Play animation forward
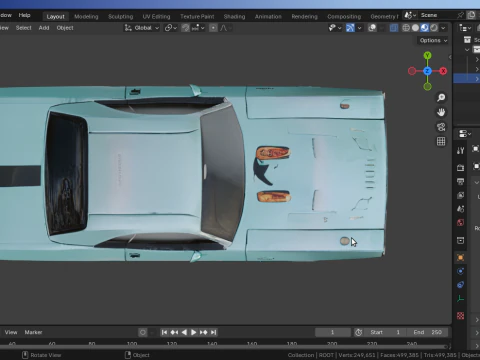 pyautogui.click(x=194, y=332)
